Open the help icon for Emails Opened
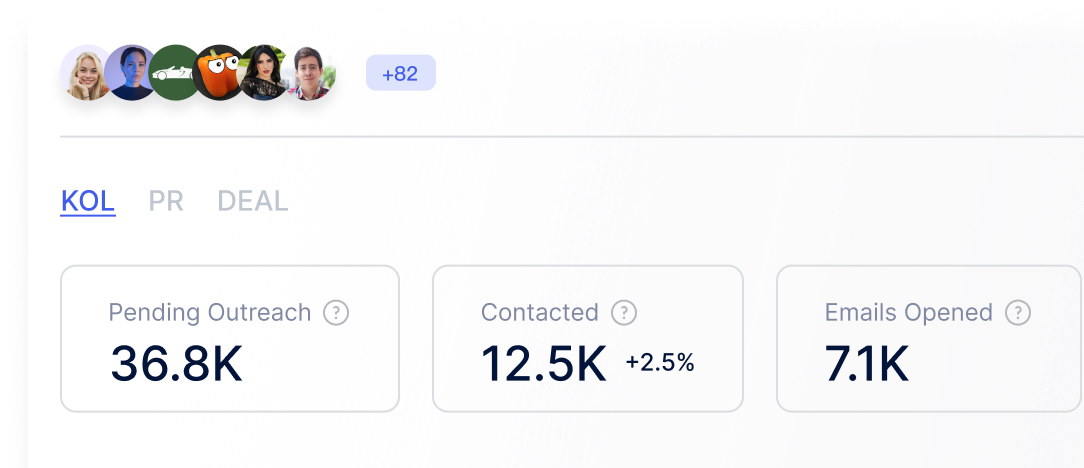The width and height of the screenshot is (1084, 468). [x=1018, y=312]
